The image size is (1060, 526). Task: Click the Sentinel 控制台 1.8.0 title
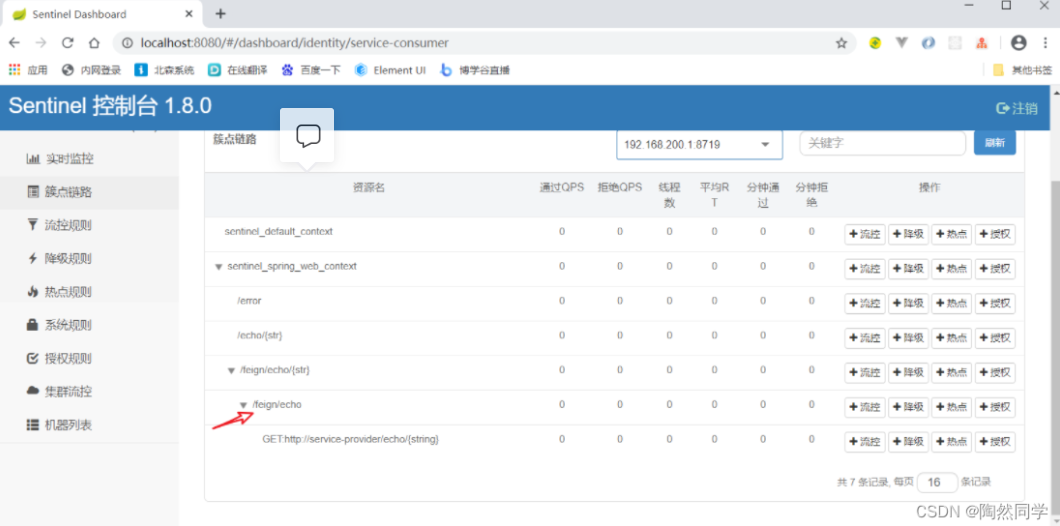click(110, 106)
